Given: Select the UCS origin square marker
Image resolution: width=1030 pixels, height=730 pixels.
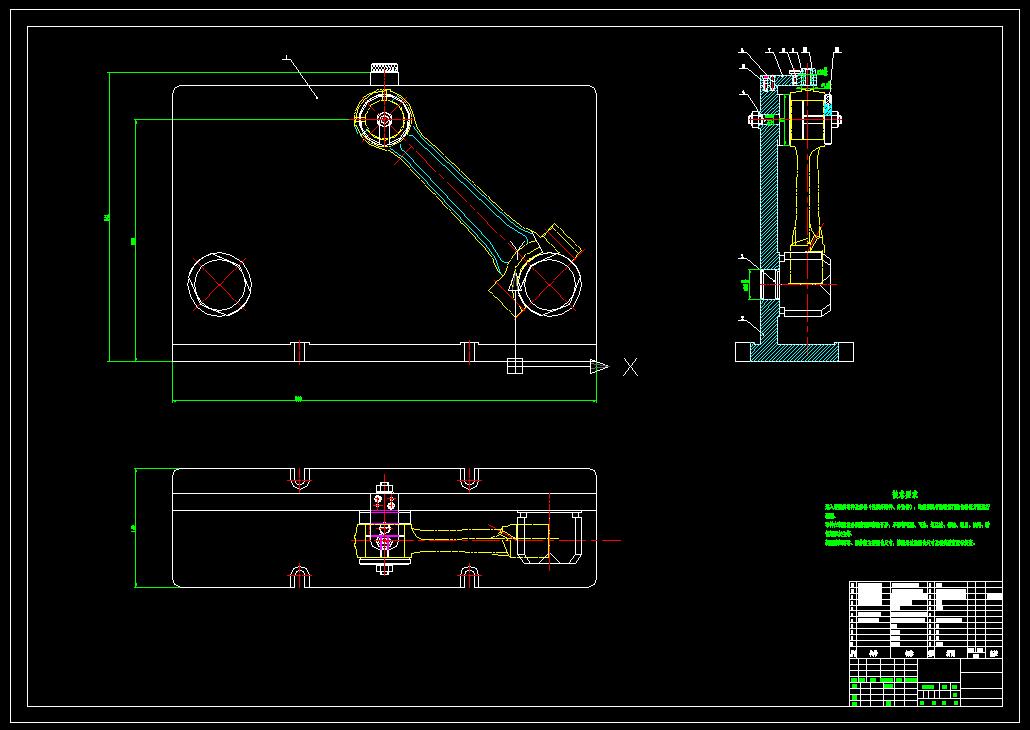Looking at the screenshot, I should click(x=515, y=365).
